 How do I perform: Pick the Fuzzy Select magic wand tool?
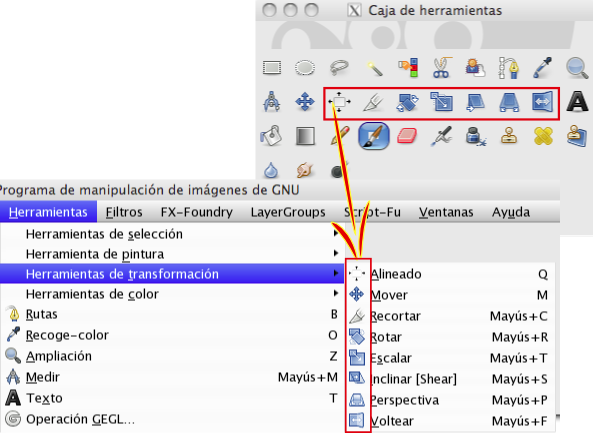[374, 68]
